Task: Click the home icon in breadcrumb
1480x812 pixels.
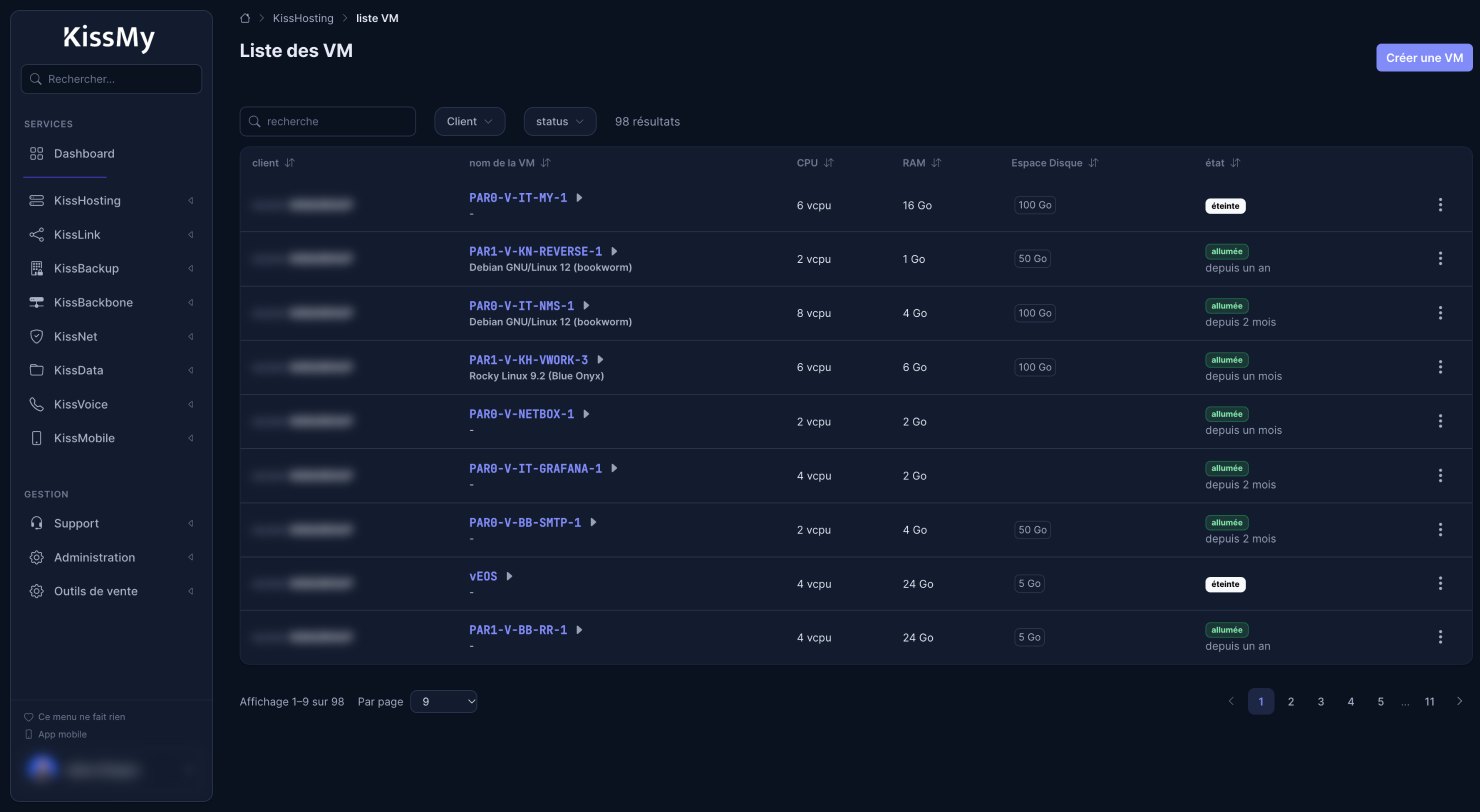Action: (x=245, y=18)
